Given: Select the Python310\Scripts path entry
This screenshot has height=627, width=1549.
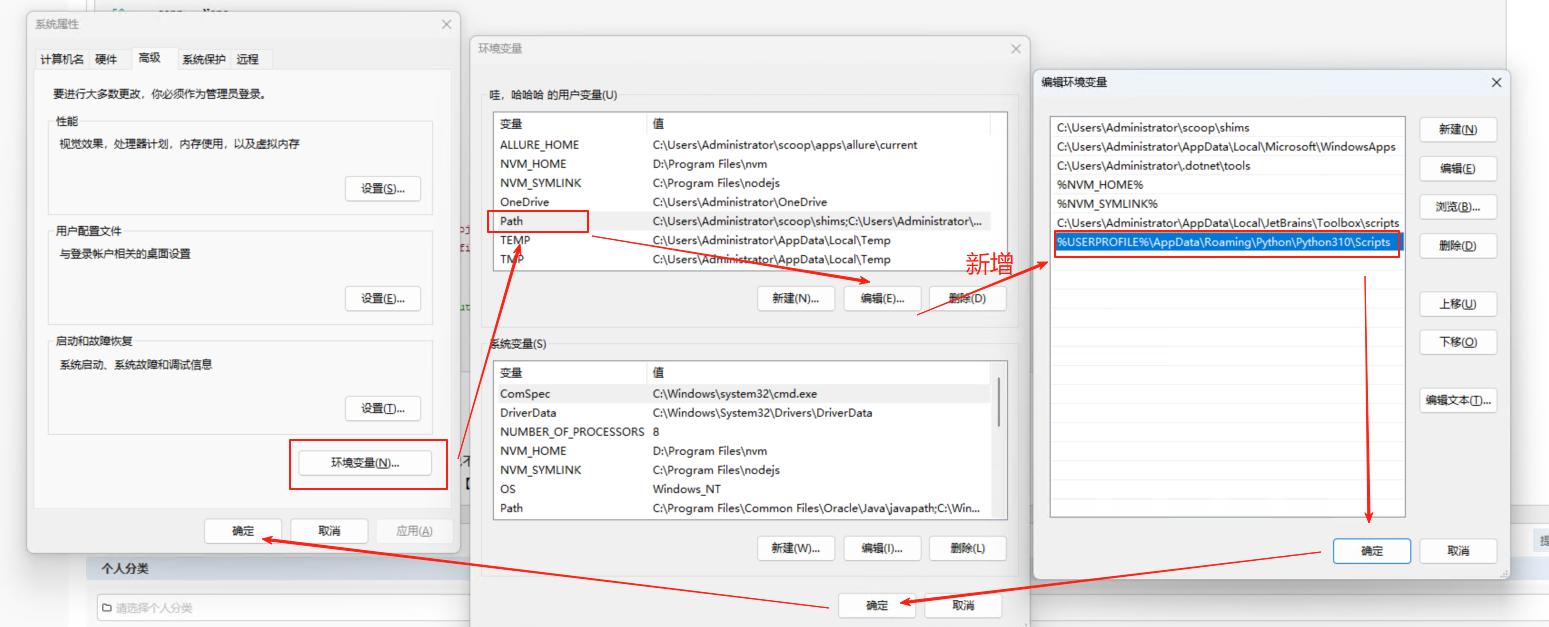Looking at the screenshot, I should 1228,243.
